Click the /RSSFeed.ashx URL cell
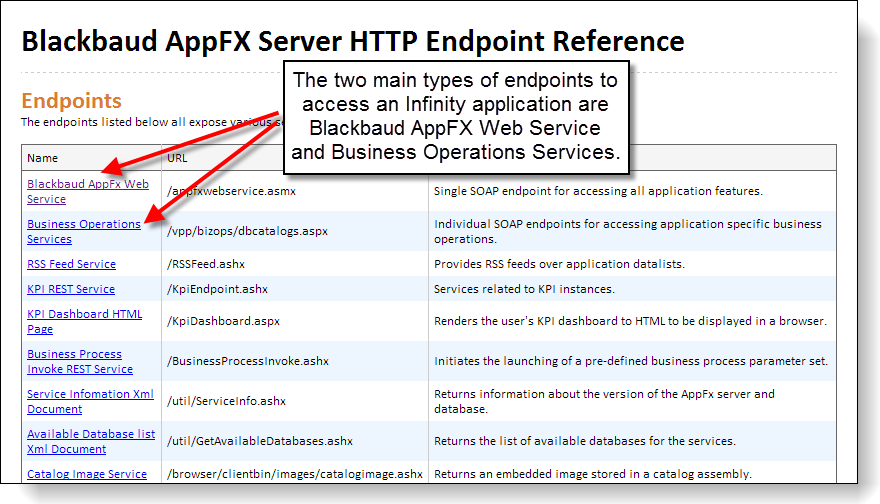The width and height of the screenshot is (880, 504). pyautogui.click(x=209, y=265)
